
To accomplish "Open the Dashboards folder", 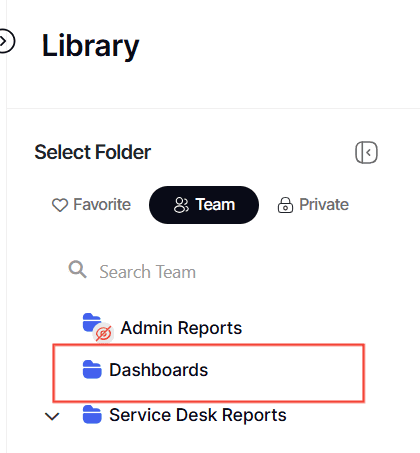I will pos(209,373).
